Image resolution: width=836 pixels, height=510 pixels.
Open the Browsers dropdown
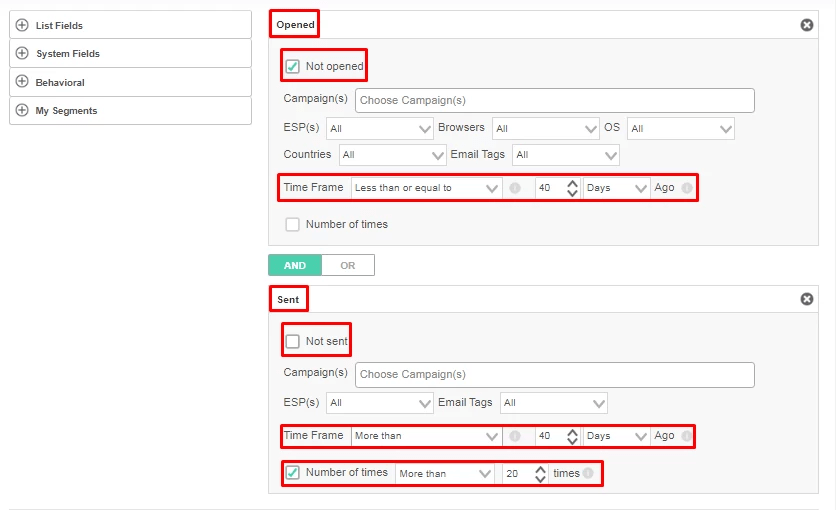pyautogui.click(x=545, y=128)
